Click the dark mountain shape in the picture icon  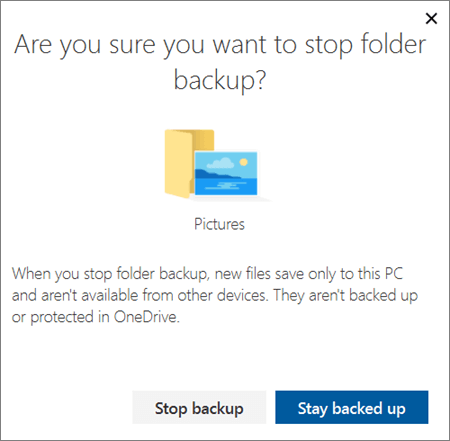tap(215, 174)
